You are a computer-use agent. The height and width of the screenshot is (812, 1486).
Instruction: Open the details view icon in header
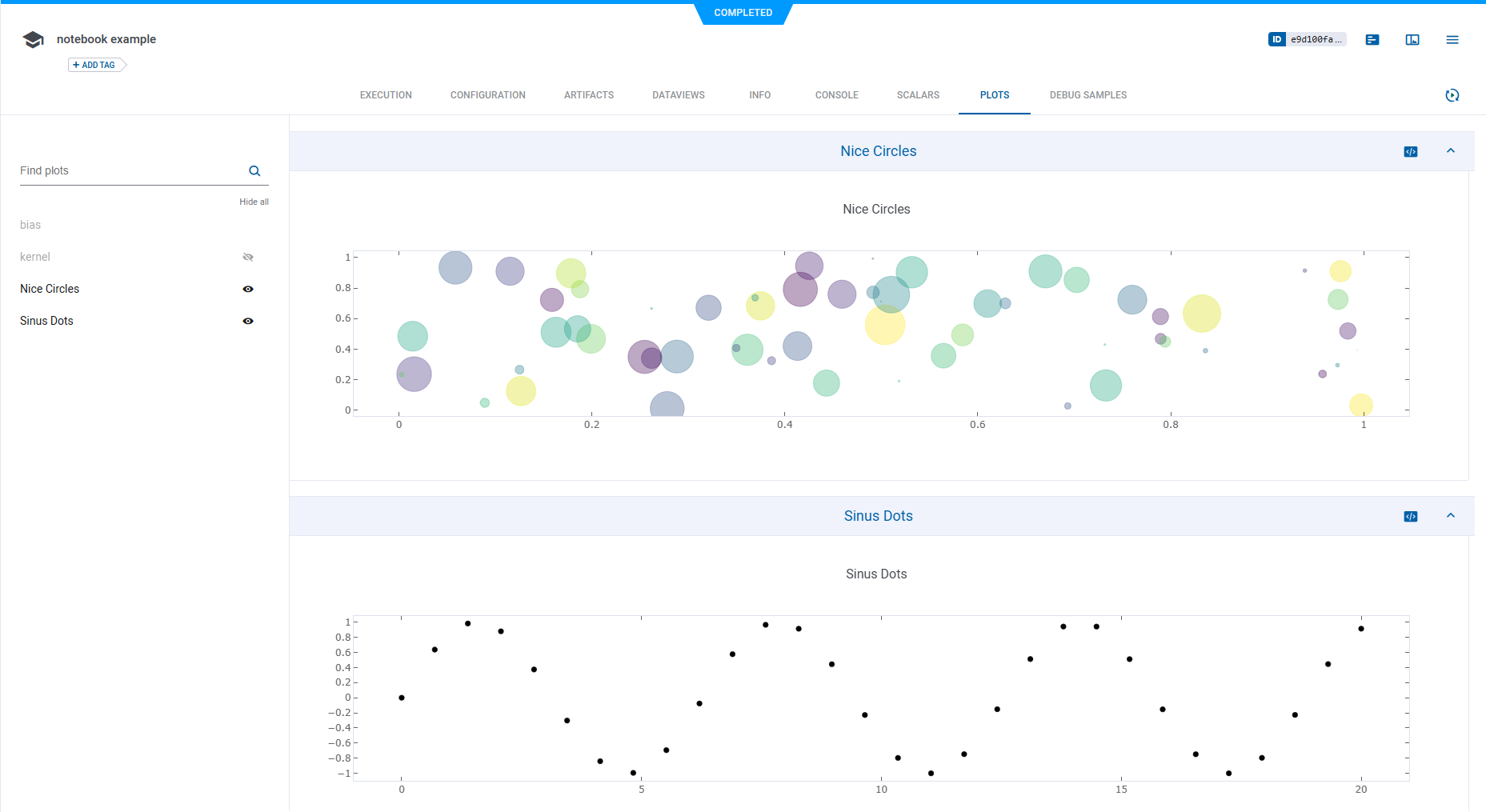coord(1372,39)
